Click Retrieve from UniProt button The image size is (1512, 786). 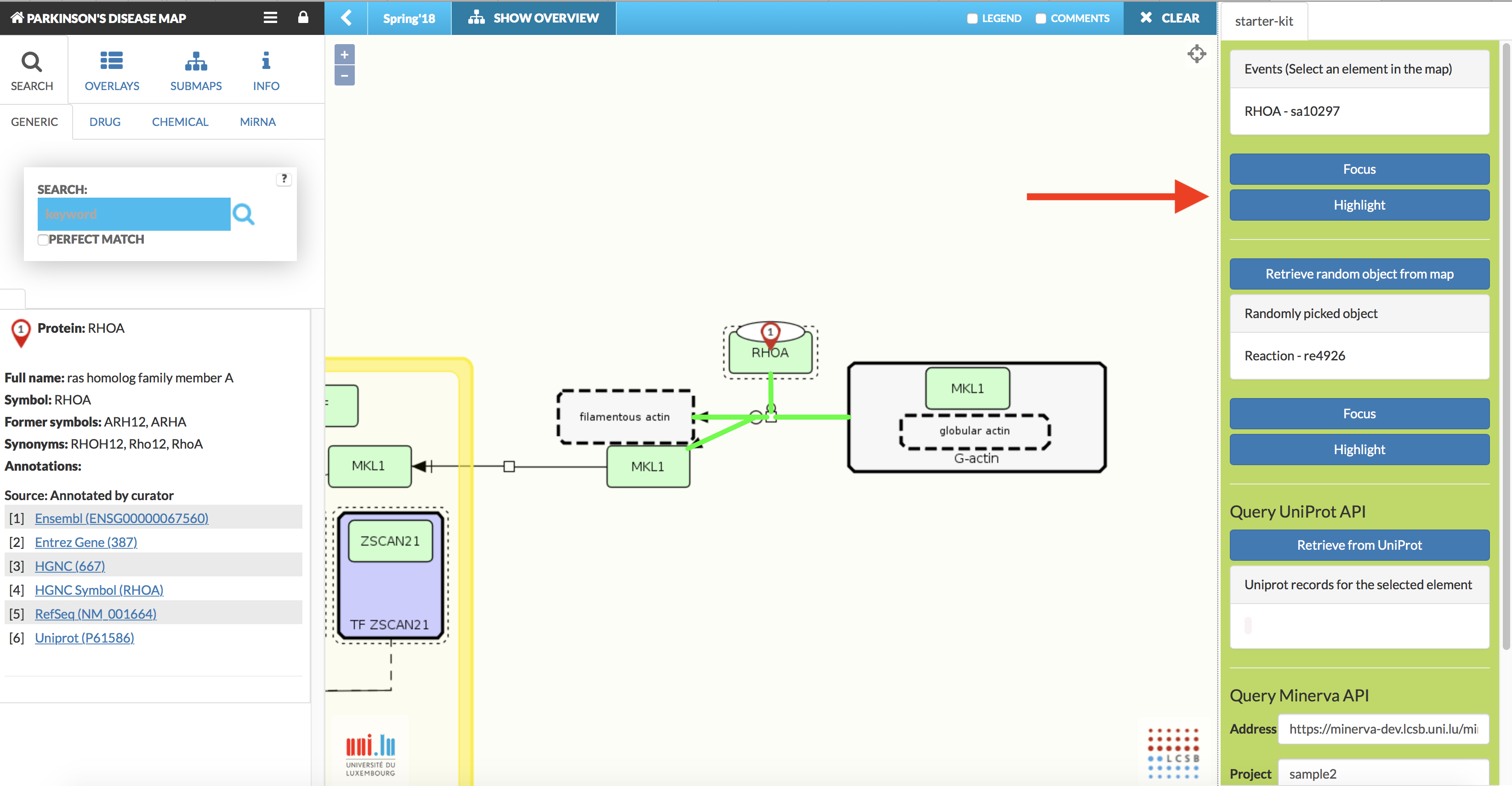pyautogui.click(x=1359, y=545)
